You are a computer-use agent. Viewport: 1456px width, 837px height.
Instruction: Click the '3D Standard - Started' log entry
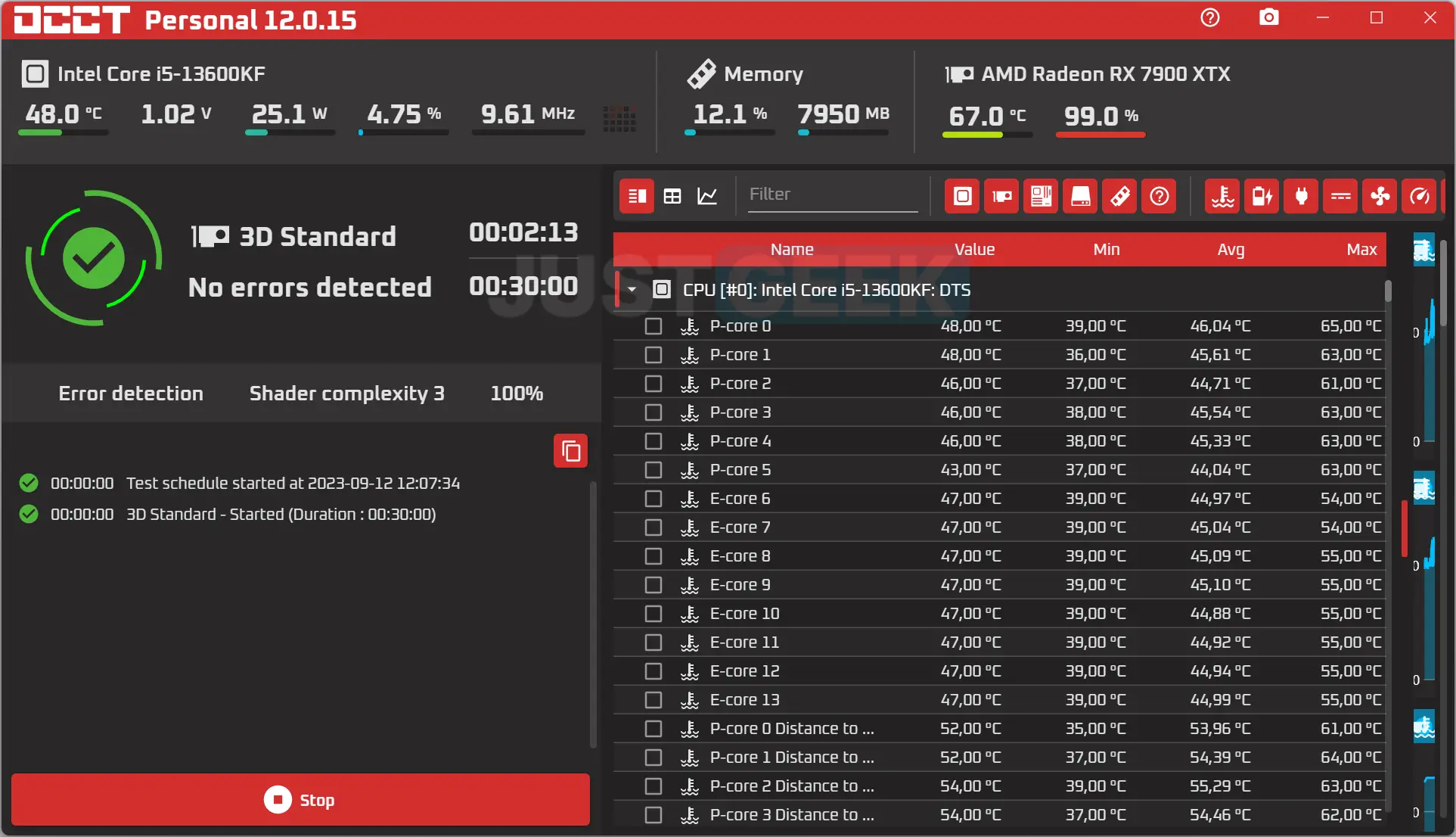(281, 515)
